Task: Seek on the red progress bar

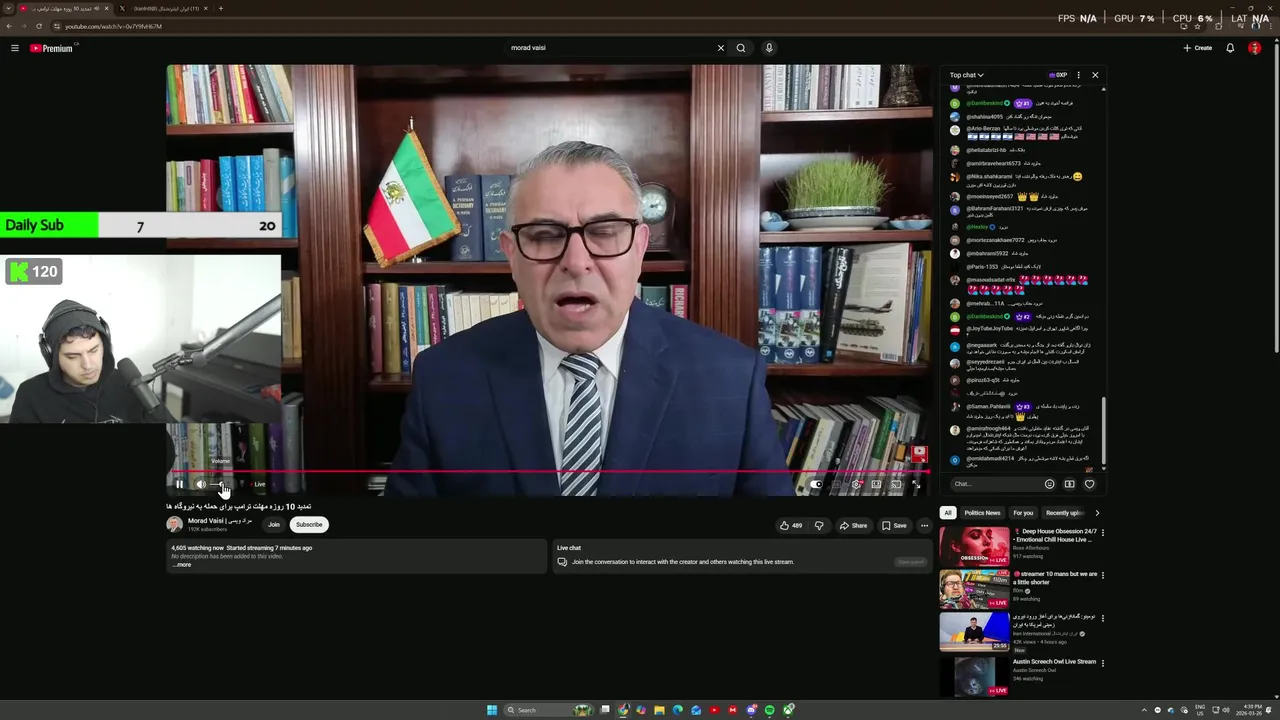Action: tap(550, 471)
